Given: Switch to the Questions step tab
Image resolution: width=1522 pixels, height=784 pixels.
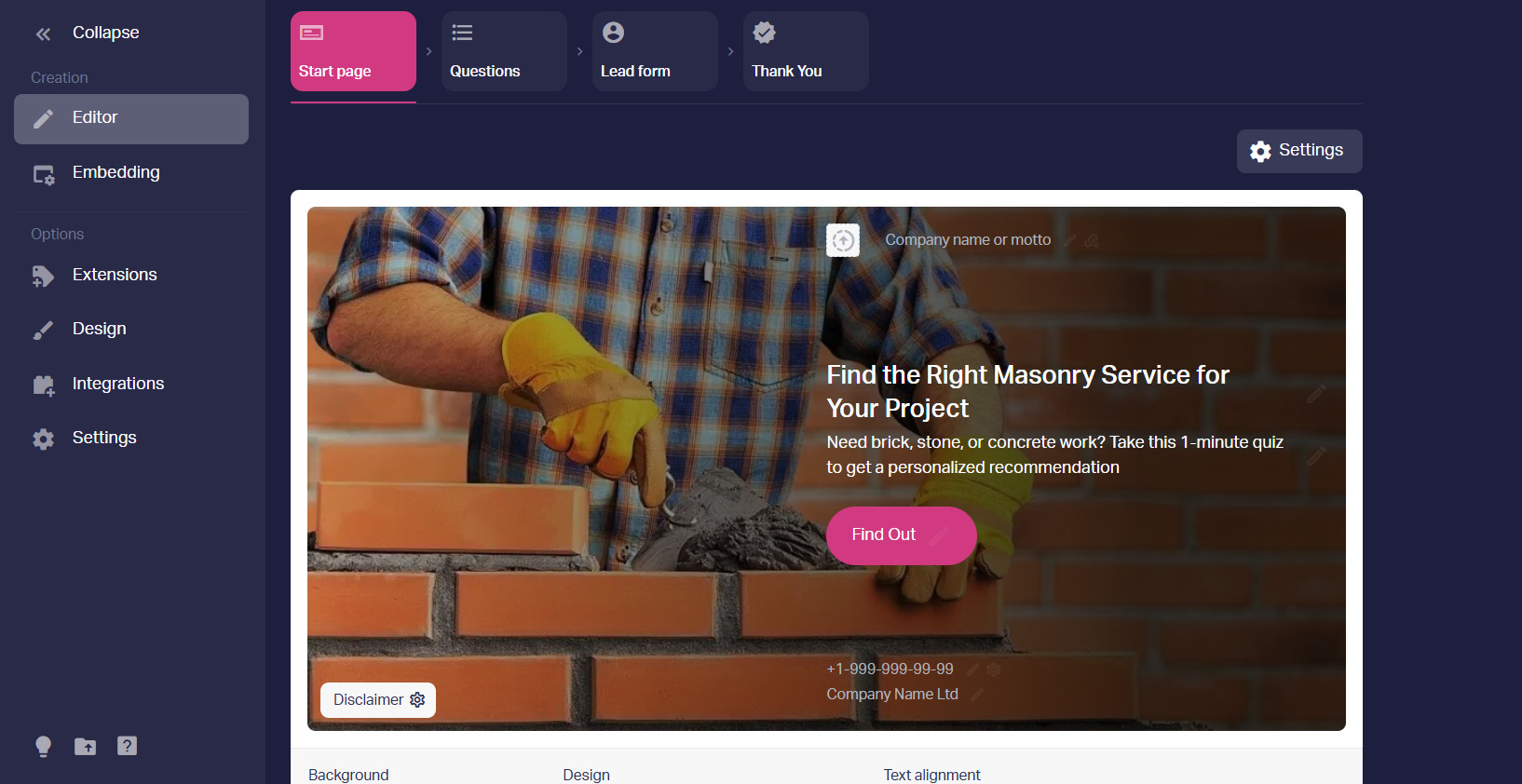Looking at the screenshot, I should point(504,51).
